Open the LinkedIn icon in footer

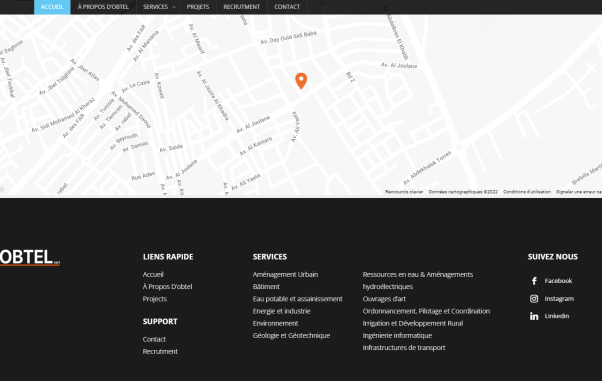tap(534, 316)
